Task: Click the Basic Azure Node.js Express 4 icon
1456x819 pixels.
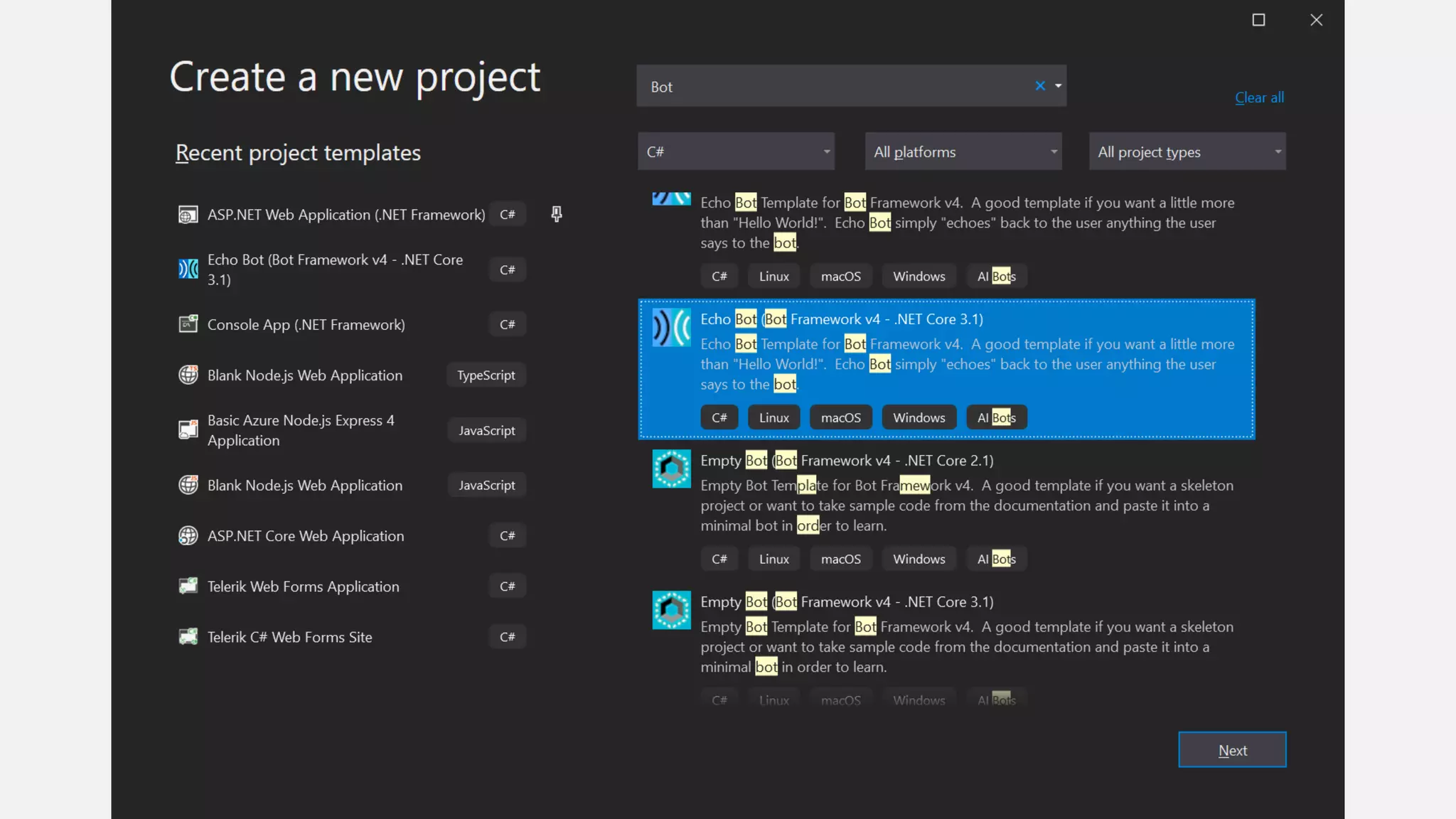Action: pos(188,429)
